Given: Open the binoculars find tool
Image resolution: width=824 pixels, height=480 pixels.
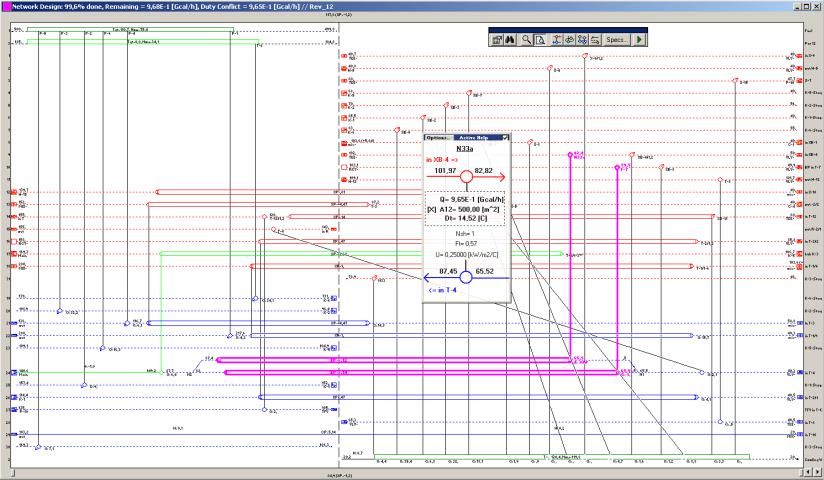Looking at the screenshot, I should pos(509,39).
